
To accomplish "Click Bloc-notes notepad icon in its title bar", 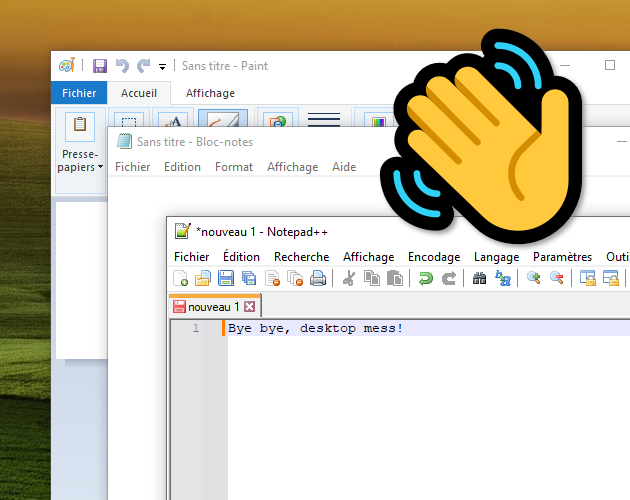I will [124, 141].
